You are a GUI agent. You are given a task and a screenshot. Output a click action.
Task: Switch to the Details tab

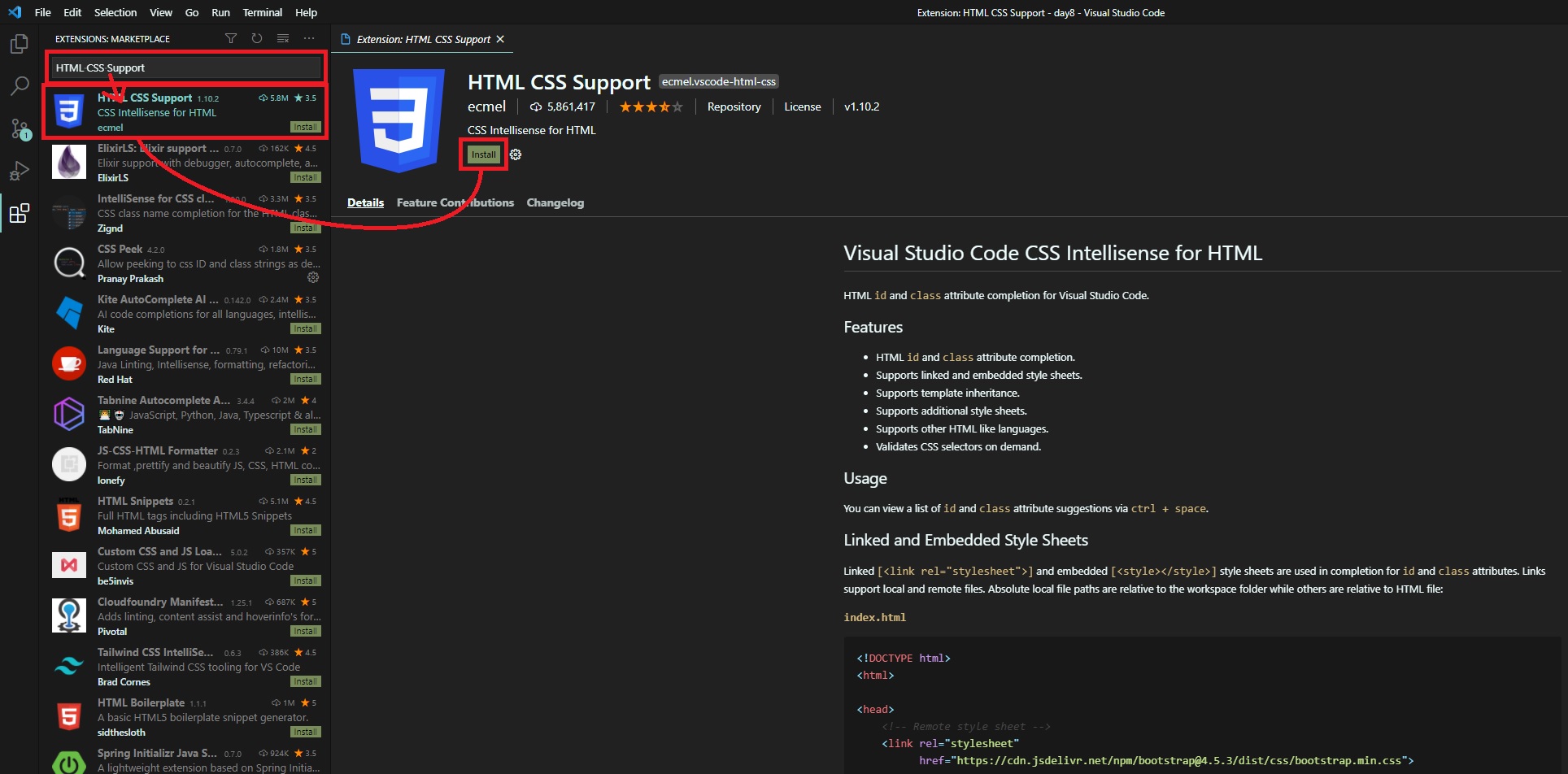[x=365, y=202]
